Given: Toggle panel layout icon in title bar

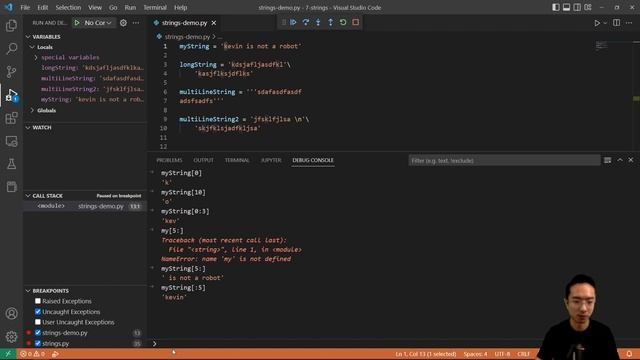Looking at the screenshot, I should [x=567, y=7].
